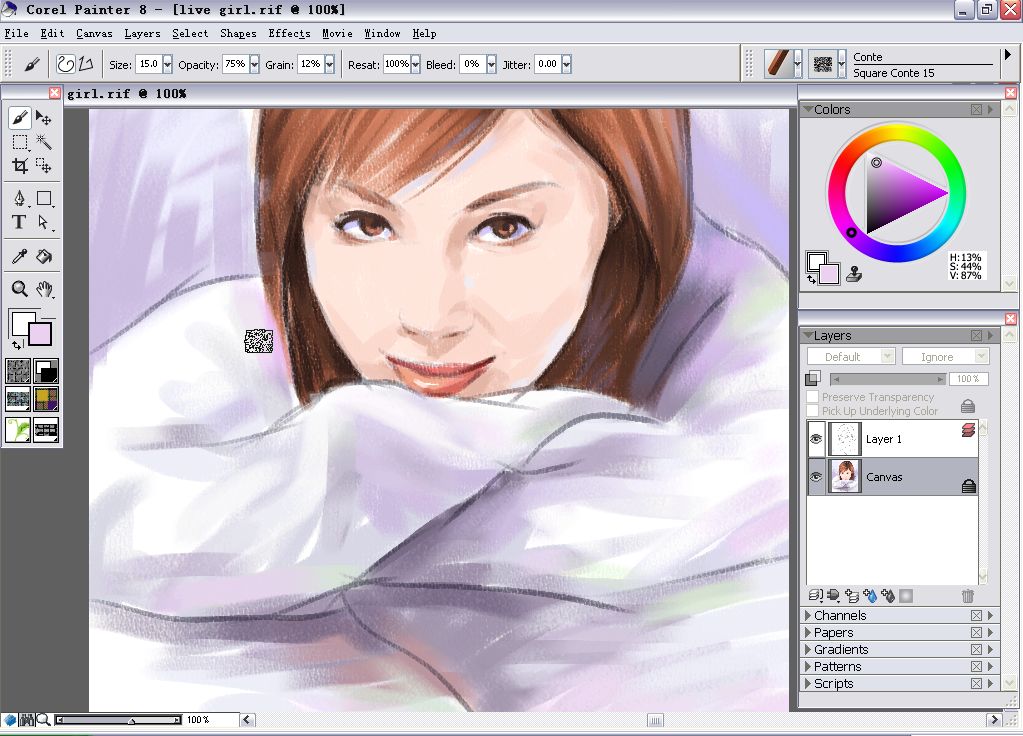Open the Shapes menu

pos(238,33)
